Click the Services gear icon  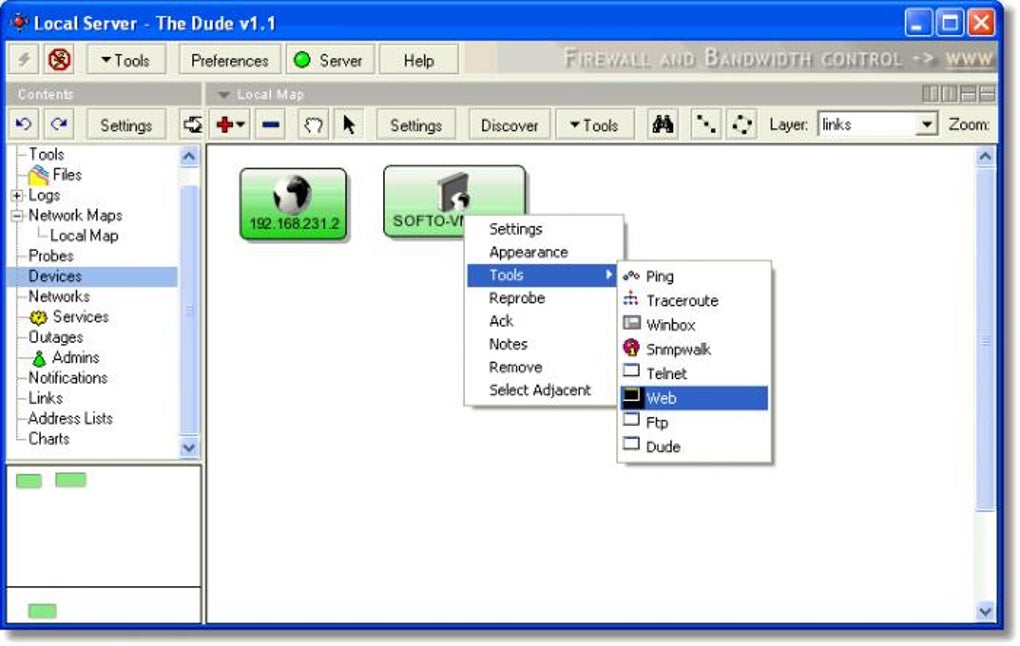coord(38,317)
